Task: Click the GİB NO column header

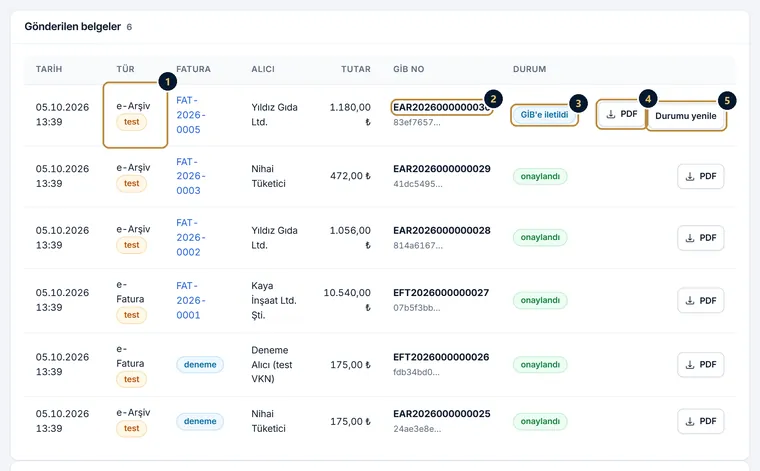Action: [x=409, y=69]
